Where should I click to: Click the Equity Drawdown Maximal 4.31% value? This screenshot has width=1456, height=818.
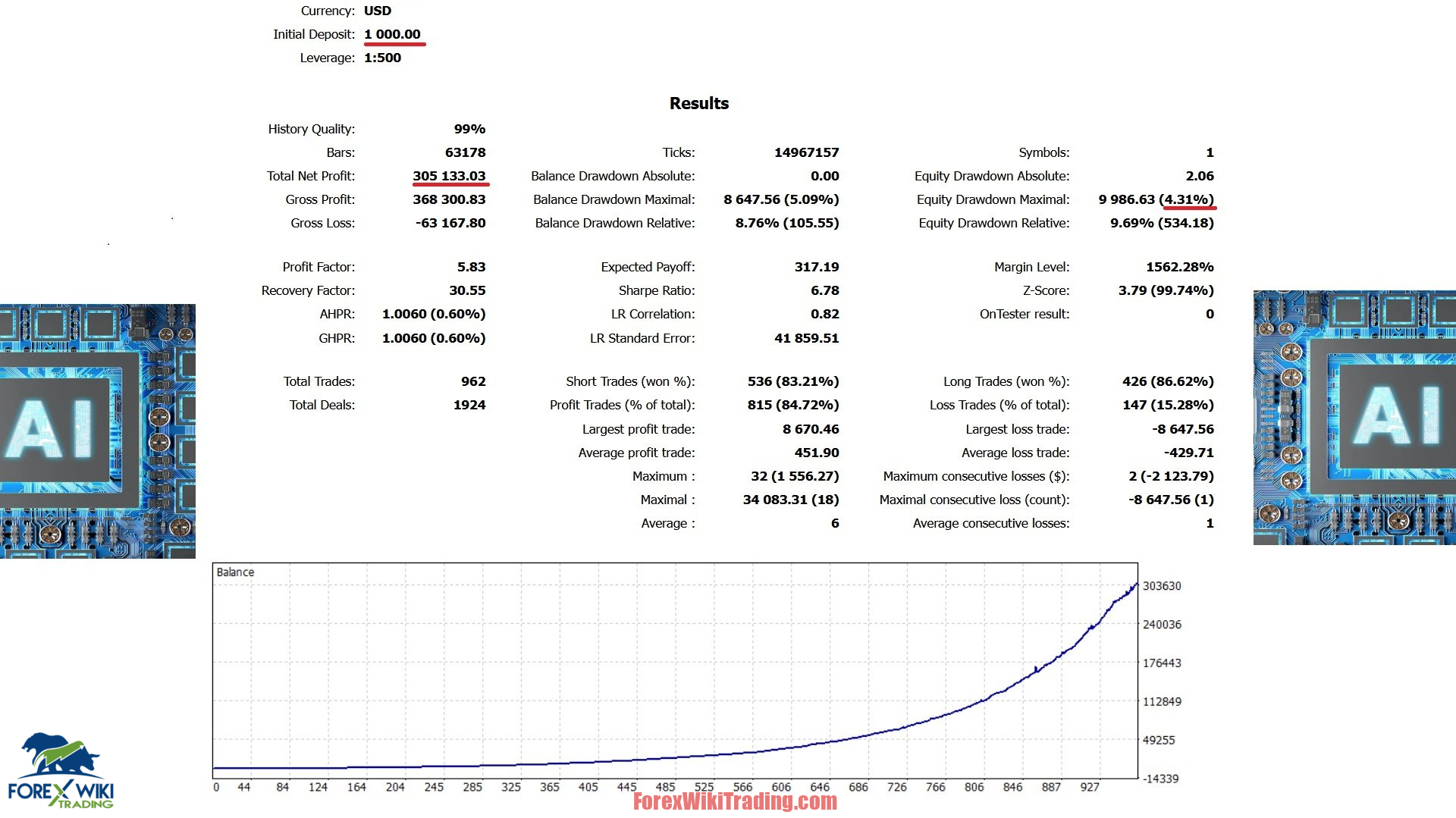(x=1188, y=199)
